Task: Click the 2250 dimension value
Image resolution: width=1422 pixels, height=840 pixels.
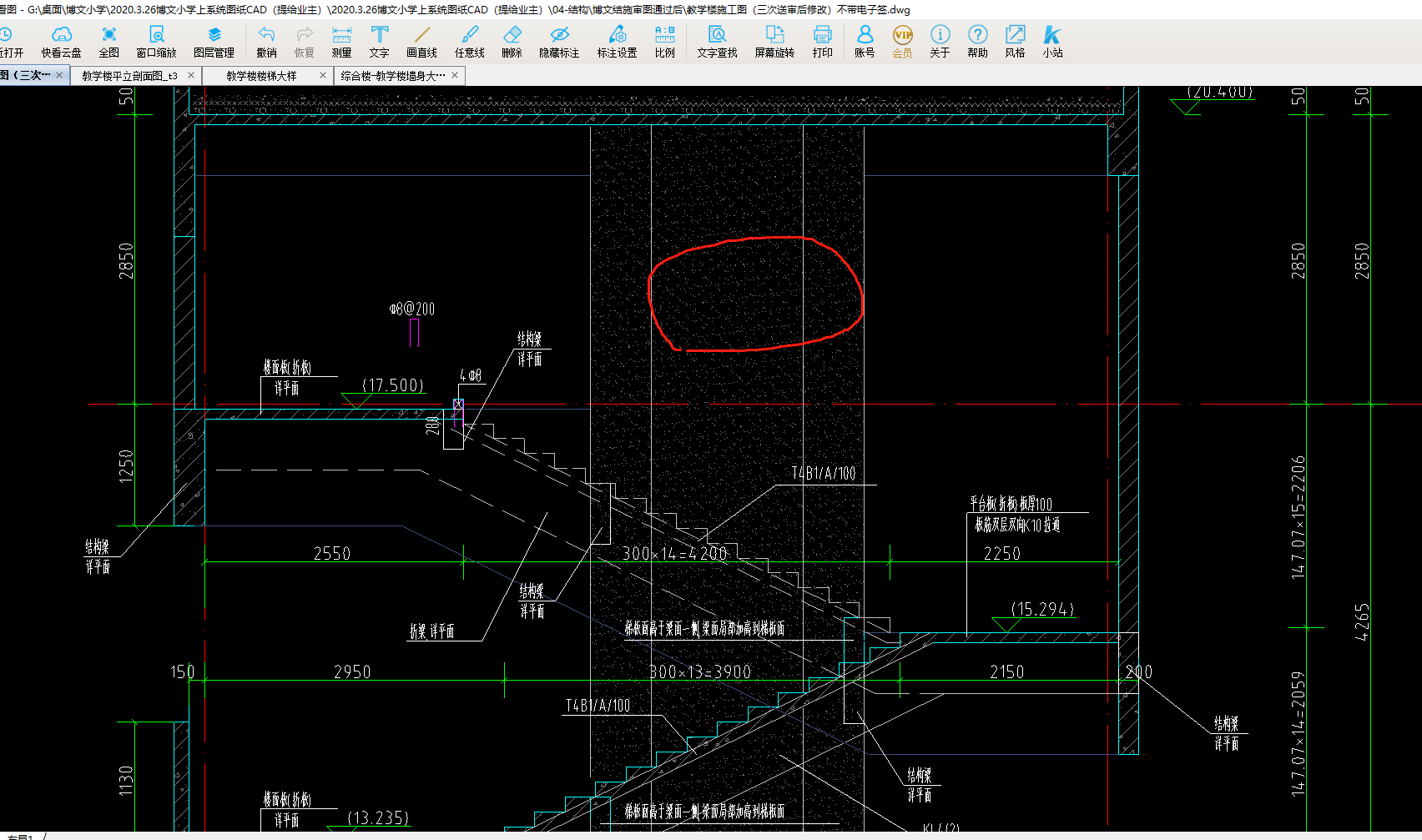Action: pyautogui.click(x=1002, y=554)
